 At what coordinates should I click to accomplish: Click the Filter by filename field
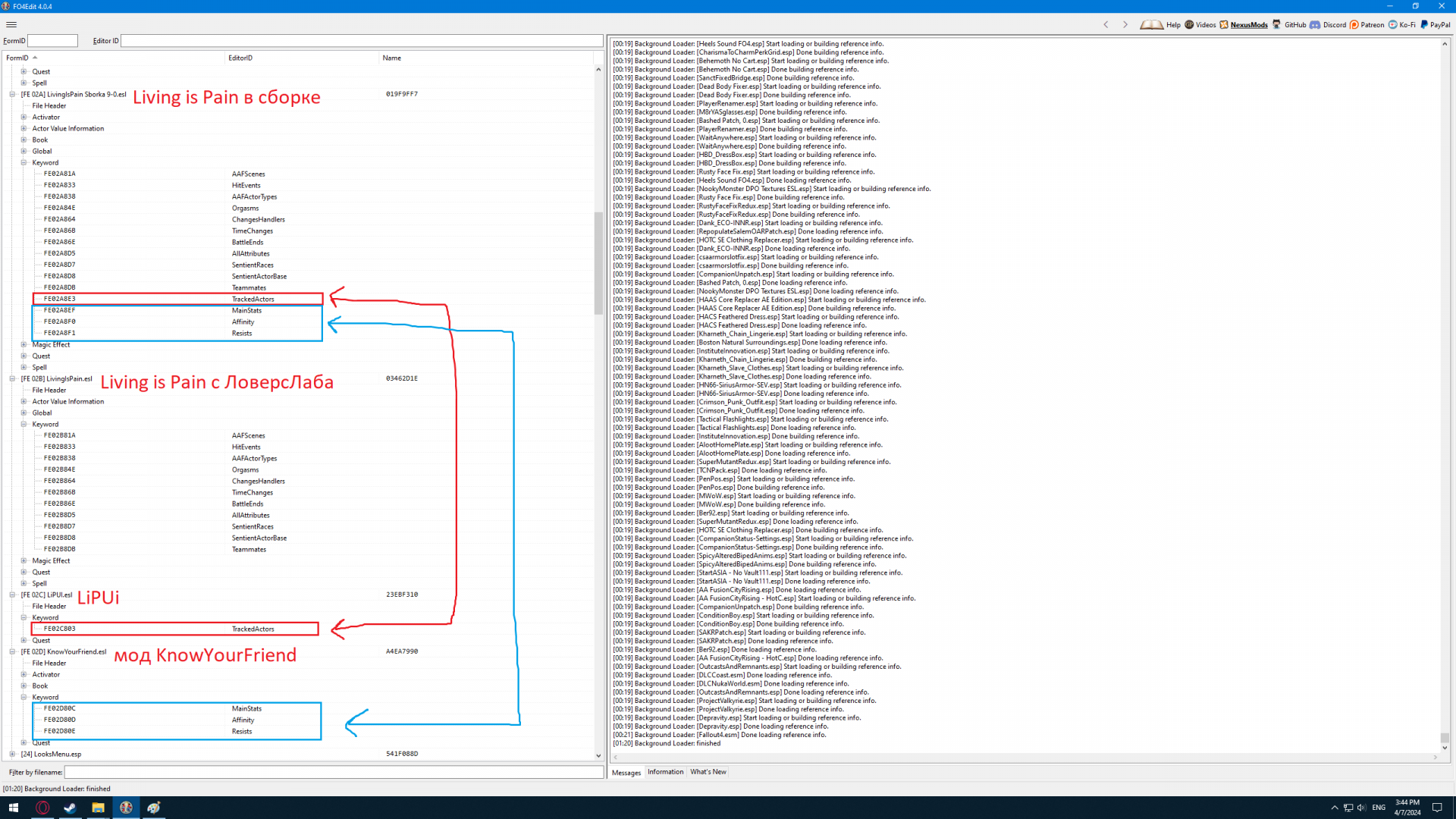point(334,772)
